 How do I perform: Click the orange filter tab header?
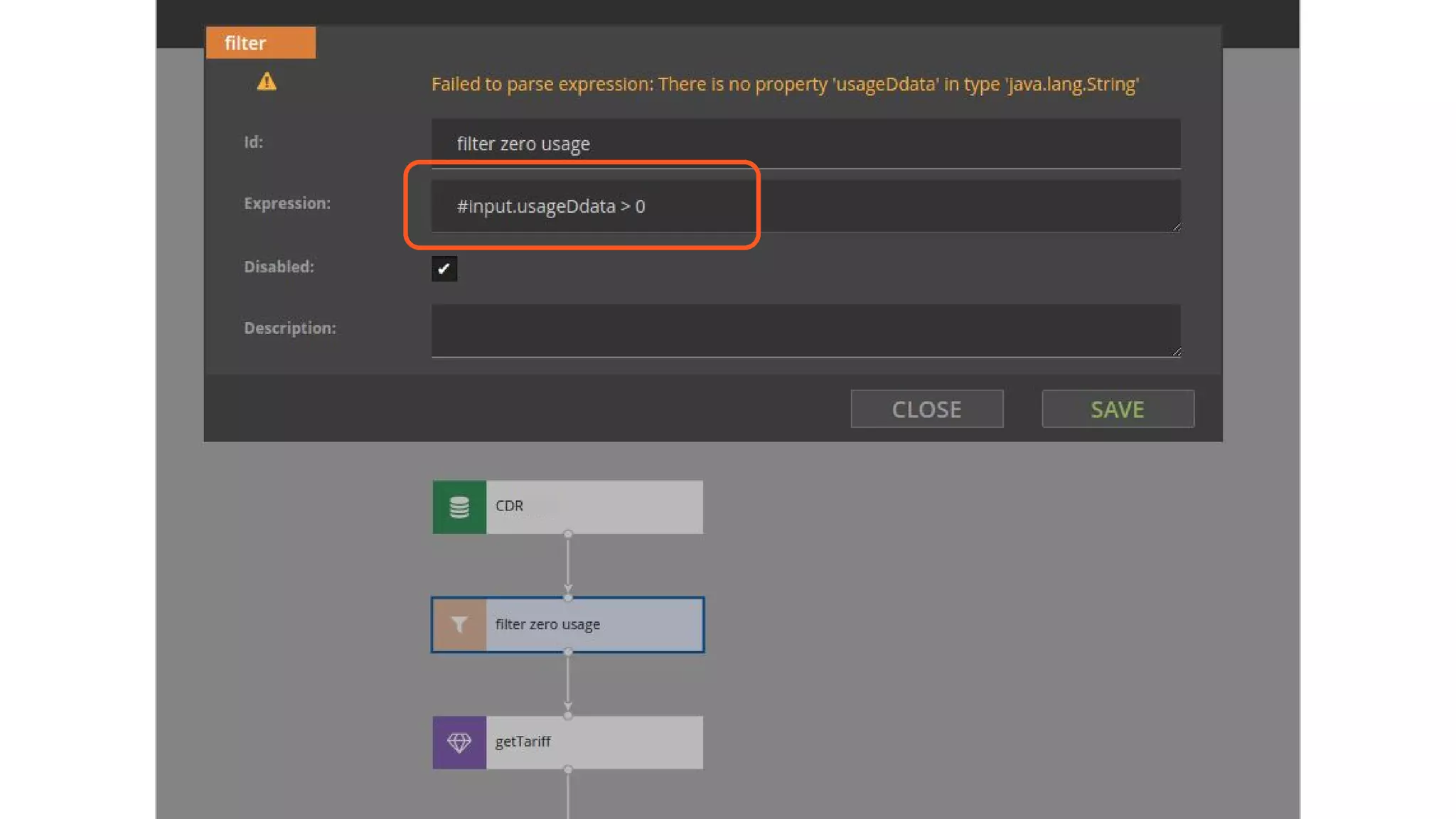[x=260, y=43]
